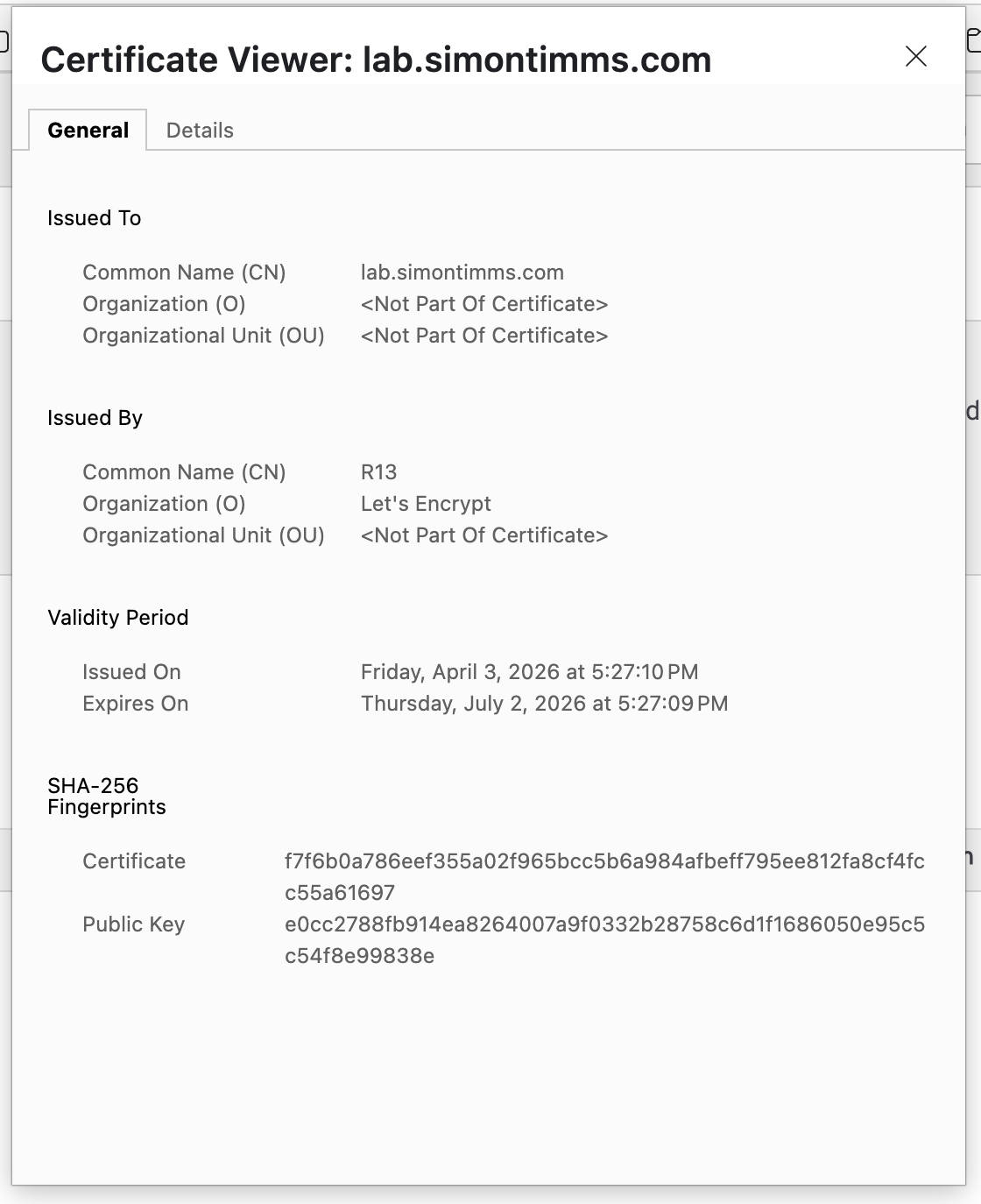Click the Issued By section heading
The width and height of the screenshot is (981, 1204).
click(x=95, y=418)
